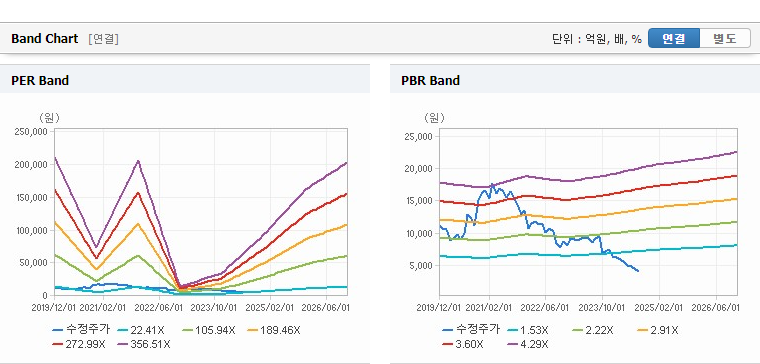Toggle 2.22X series in PBR legend
The height and width of the screenshot is (364, 760).
[592, 331]
